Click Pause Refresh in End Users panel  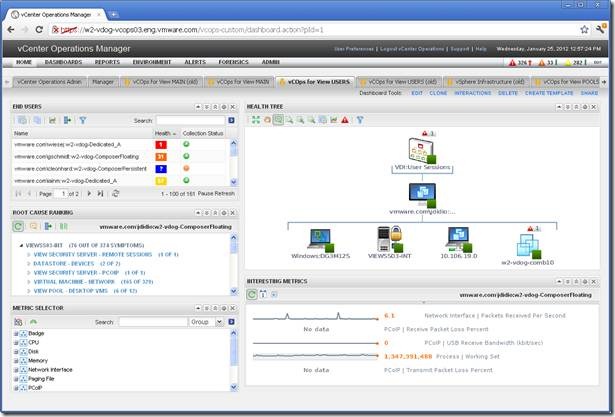click(x=216, y=193)
